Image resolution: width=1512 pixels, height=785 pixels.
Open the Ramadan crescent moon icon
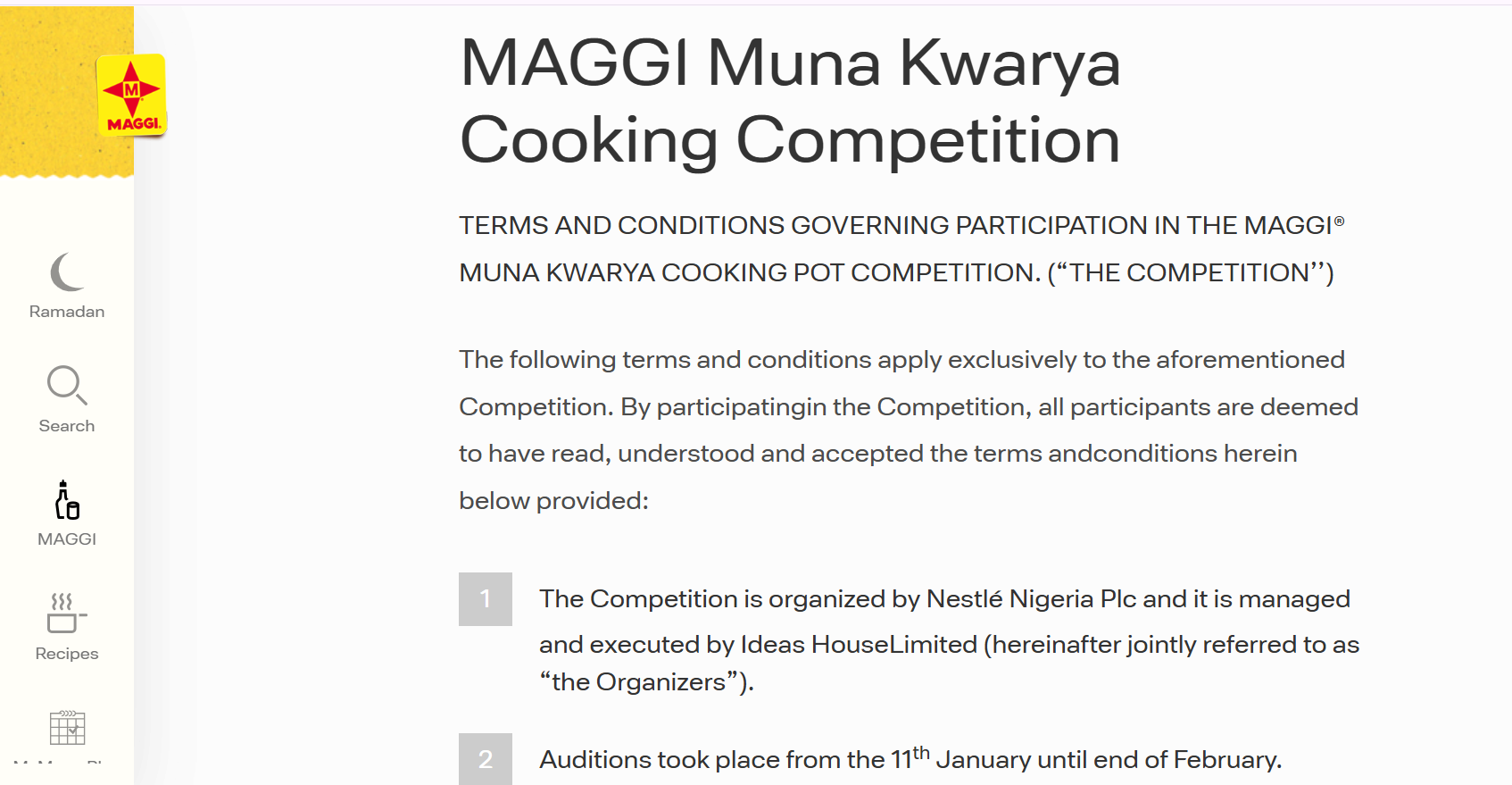click(x=67, y=272)
